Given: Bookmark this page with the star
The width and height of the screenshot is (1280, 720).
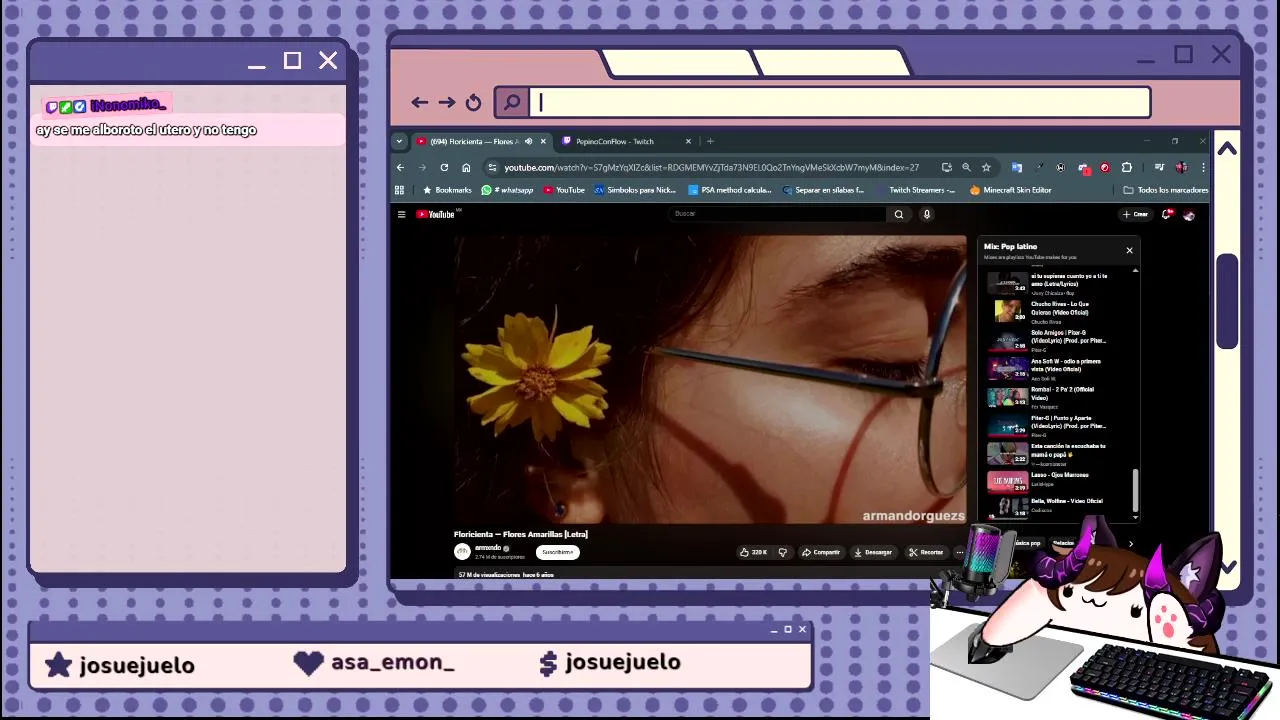Looking at the screenshot, I should point(986,167).
